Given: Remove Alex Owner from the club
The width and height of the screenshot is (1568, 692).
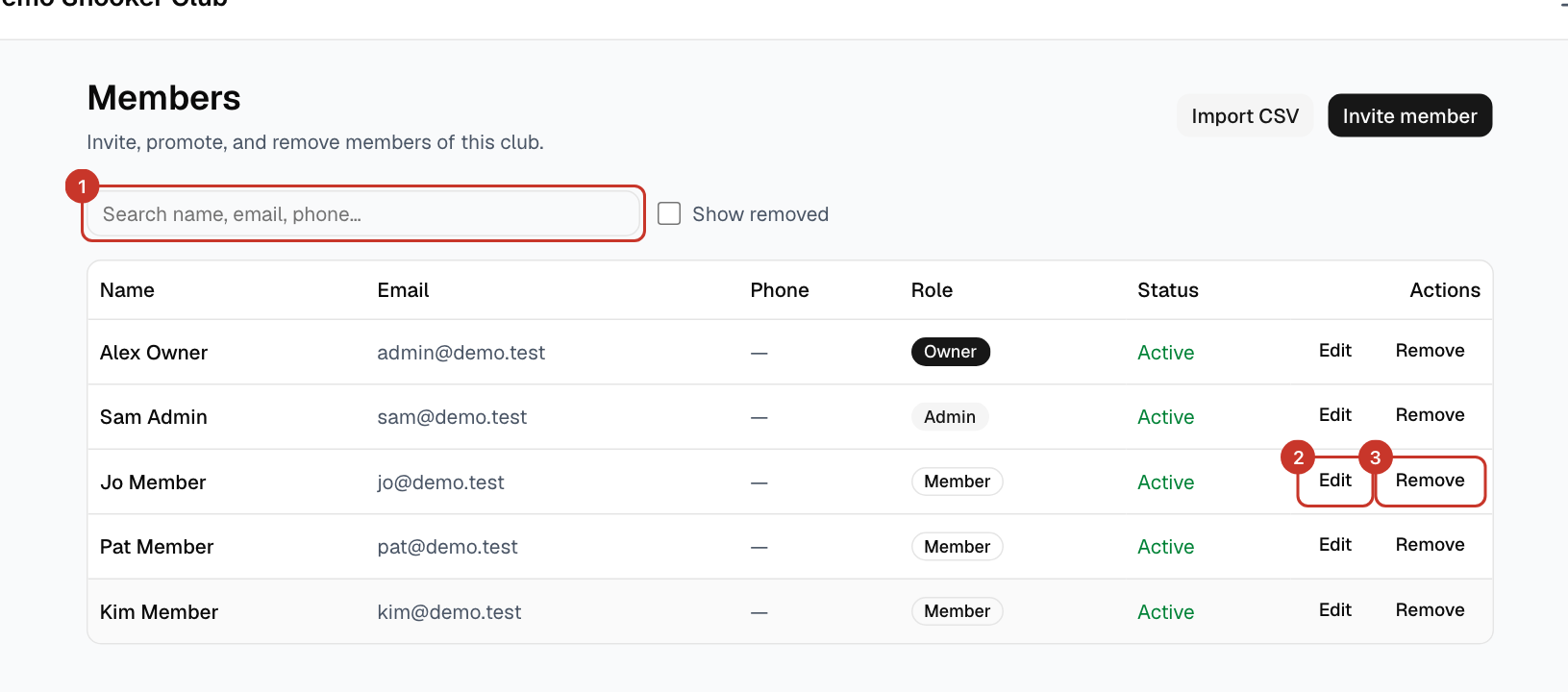Looking at the screenshot, I should pyautogui.click(x=1430, y=351).
